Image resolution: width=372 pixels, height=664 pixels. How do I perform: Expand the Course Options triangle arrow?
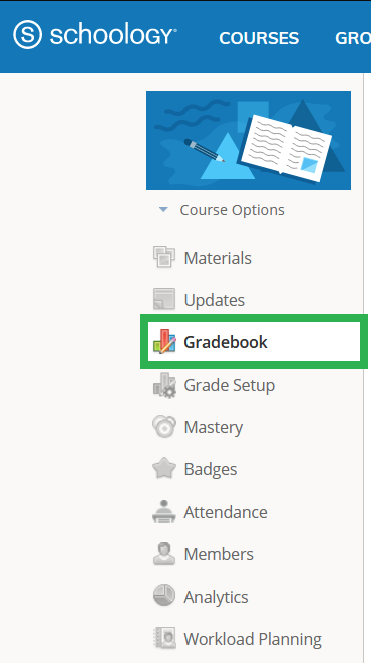tap(163, 210)
